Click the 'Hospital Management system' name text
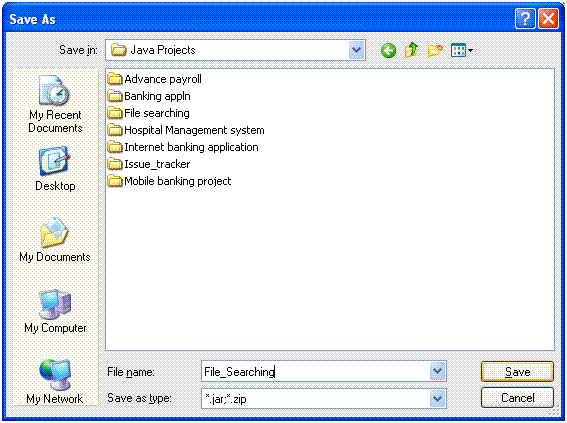Screen dimensions: 567x423 click(x=194, y=130)
